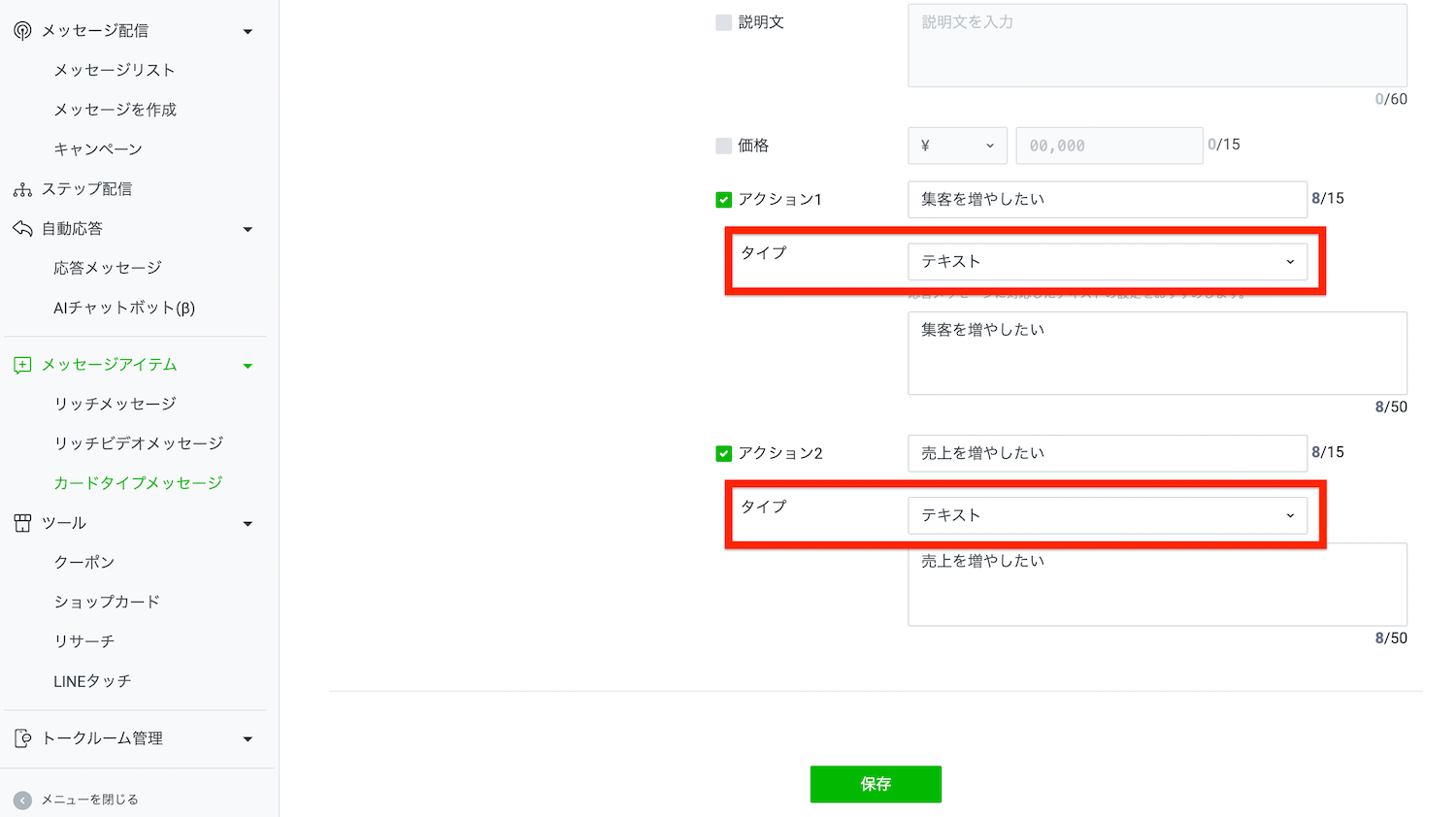The width and height of the screenshot is (1456, 817).
Task: Click the 説明文 description text area
Action: 1157,46
